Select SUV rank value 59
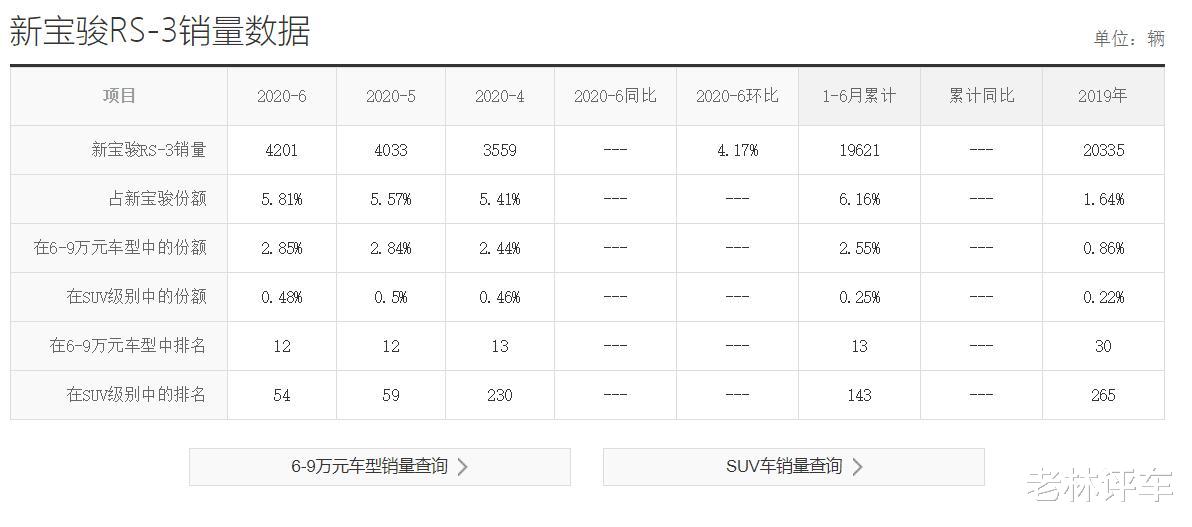 point(391,395)
